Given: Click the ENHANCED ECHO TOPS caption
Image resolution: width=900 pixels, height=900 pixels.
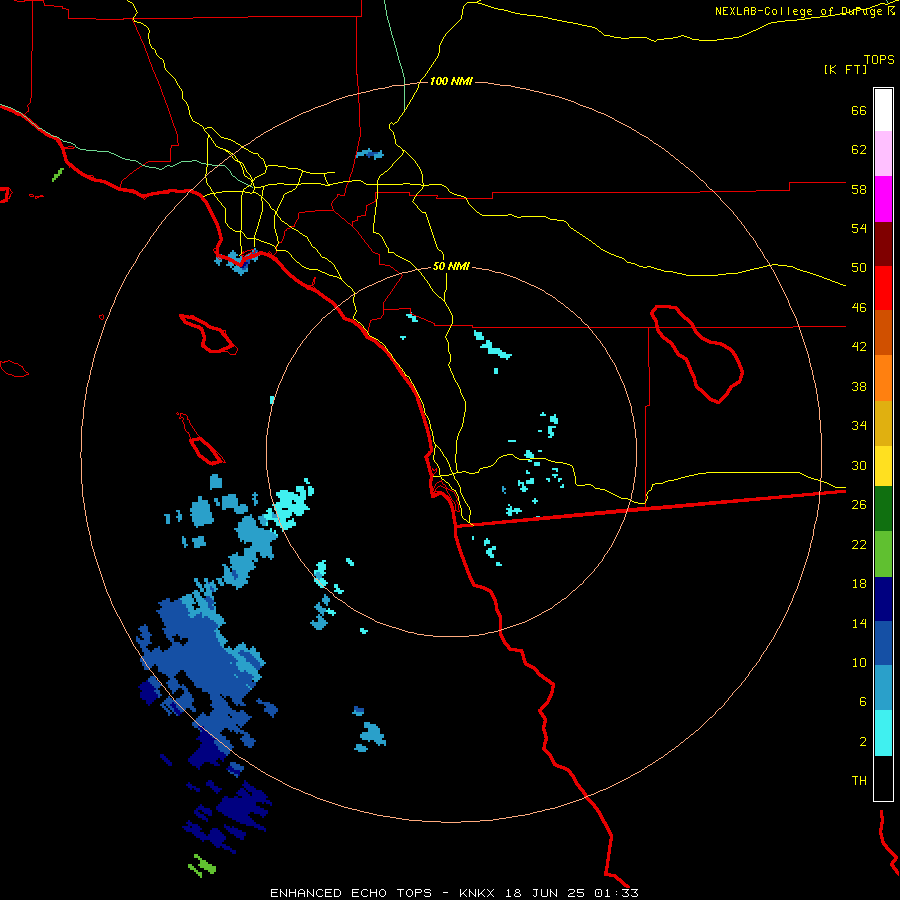Looking at the screenshot, I should pyautogui.click(x=351, y=893).
